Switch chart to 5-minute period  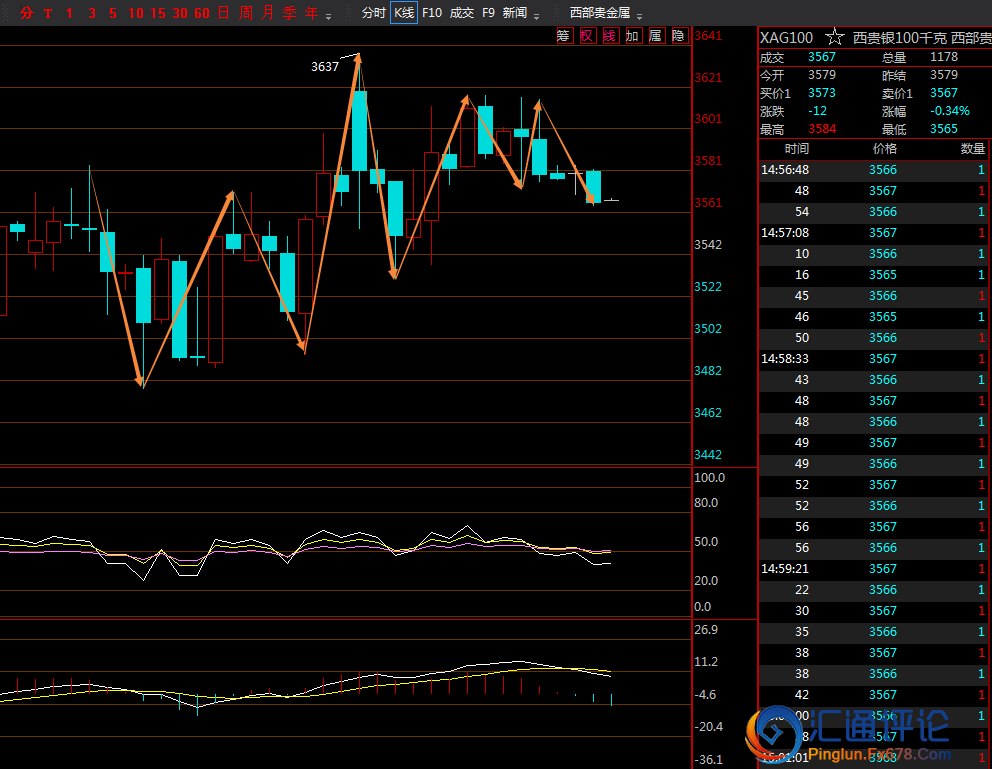(x=113, y=13)
